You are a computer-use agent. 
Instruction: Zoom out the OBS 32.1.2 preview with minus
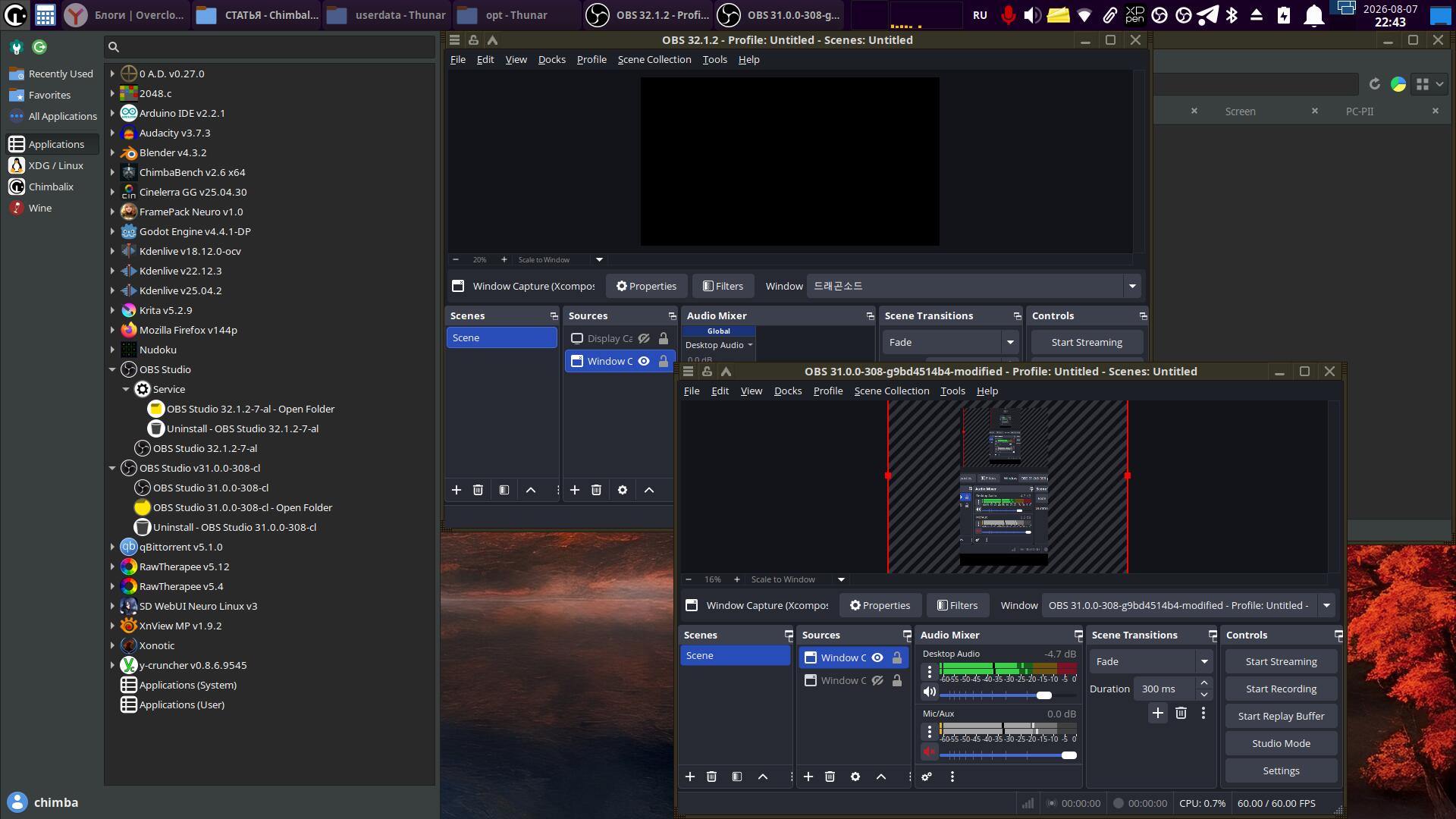(x=456, y=259)
